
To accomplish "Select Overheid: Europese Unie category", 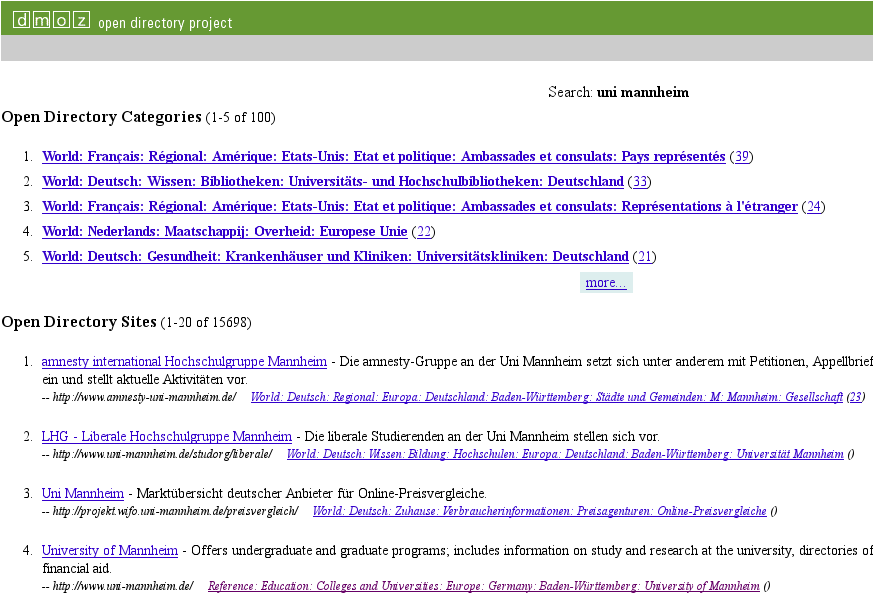I will click(224, 232).
